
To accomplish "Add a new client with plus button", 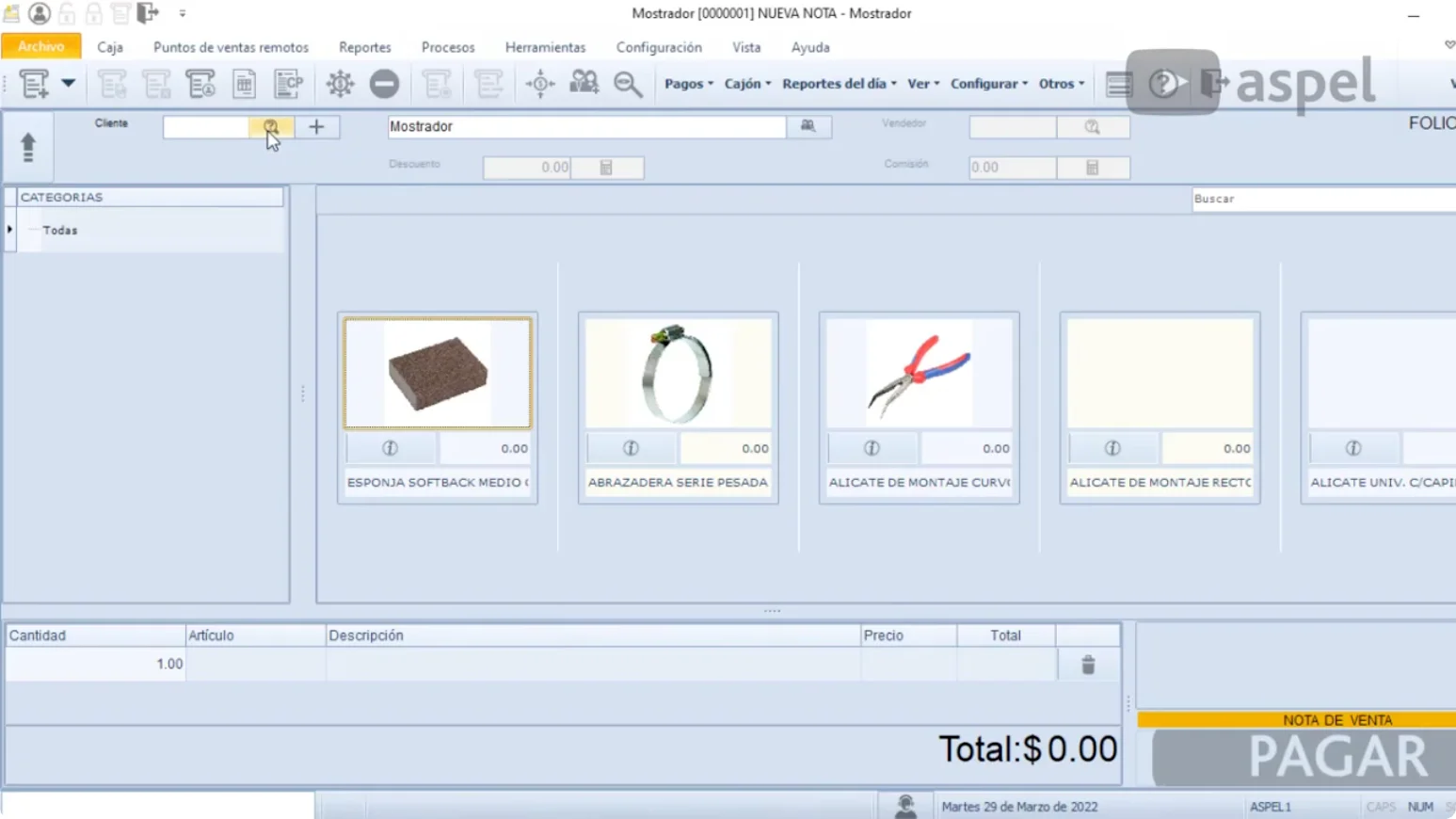I will [316, 126].
